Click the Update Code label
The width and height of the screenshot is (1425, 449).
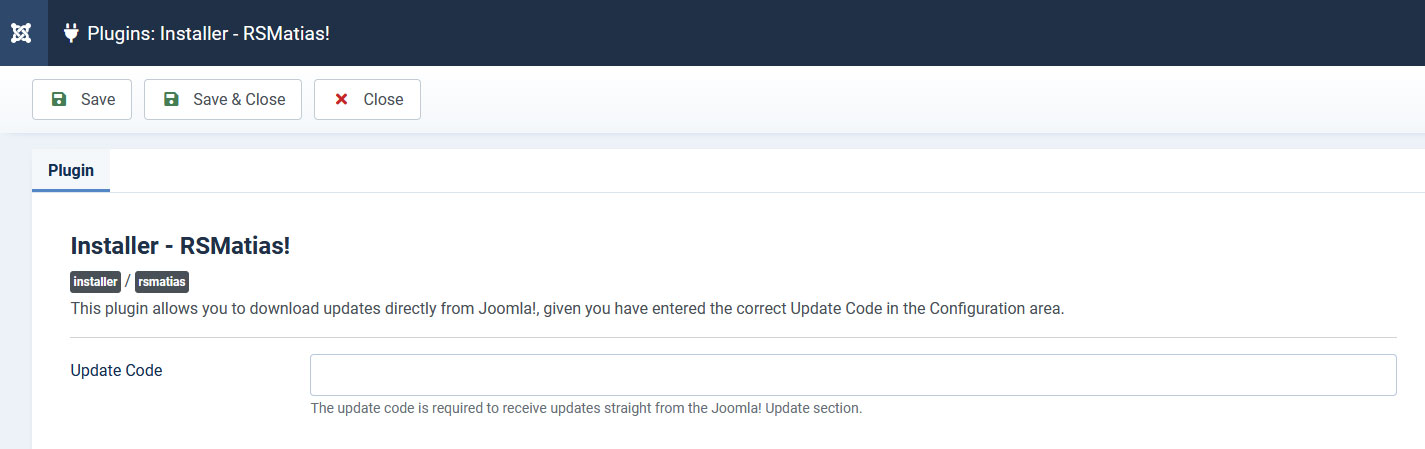[116, 370]
